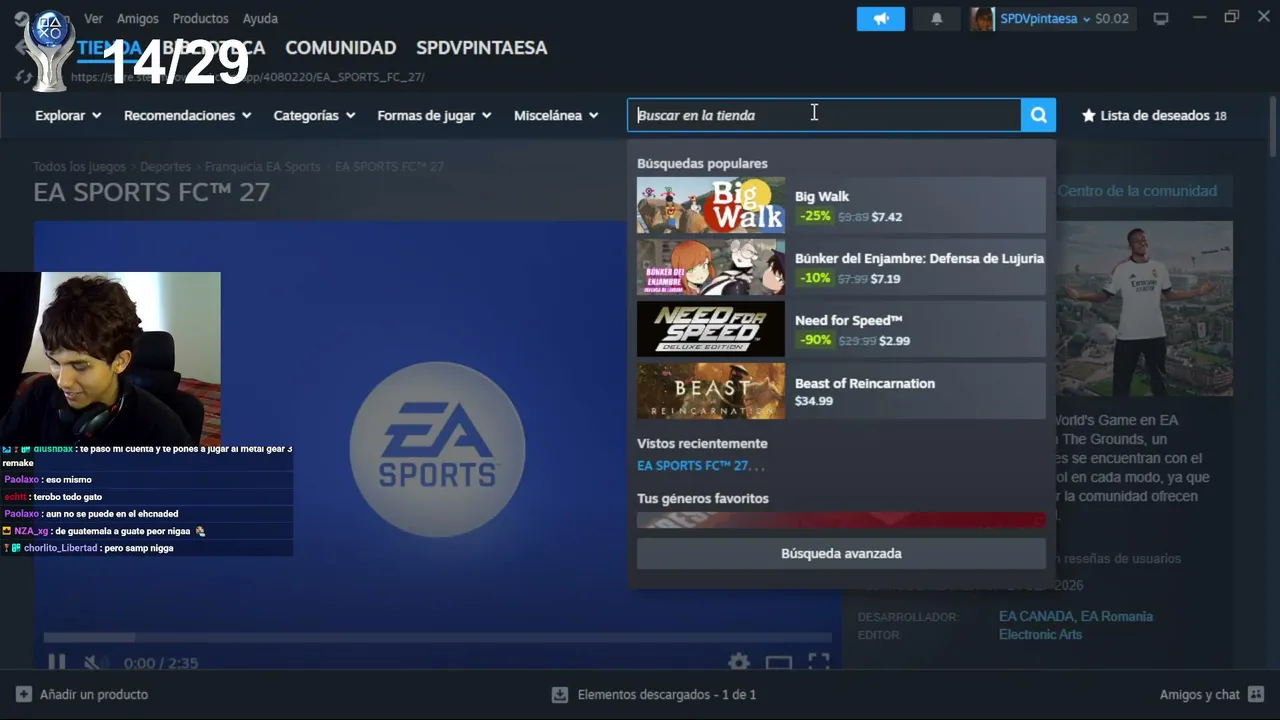Open the Amigos y chat icon

click(x=1256, y=694)
